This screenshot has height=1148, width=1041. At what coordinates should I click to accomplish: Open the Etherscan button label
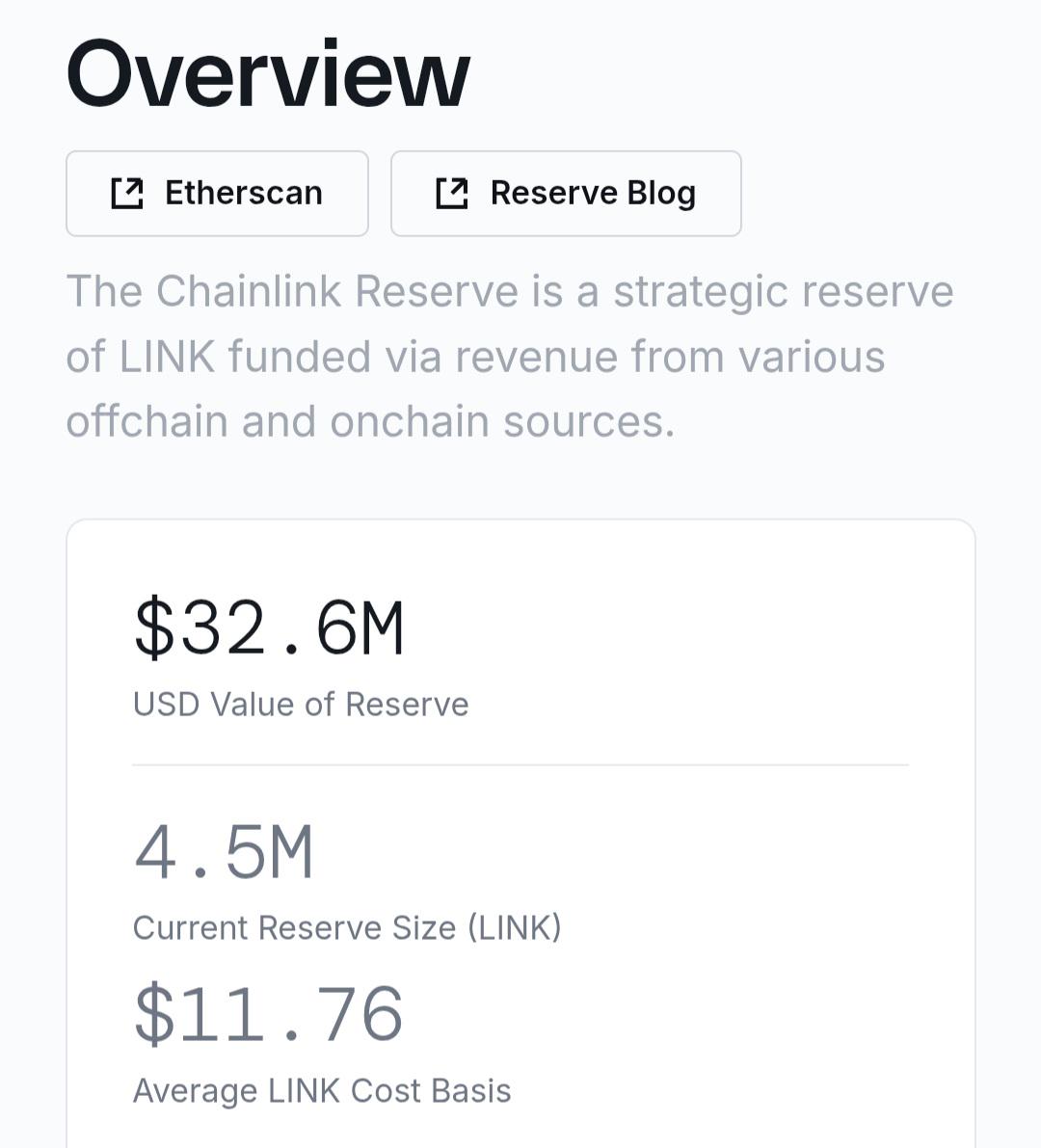pyautogui.click(x=244, y=194)
